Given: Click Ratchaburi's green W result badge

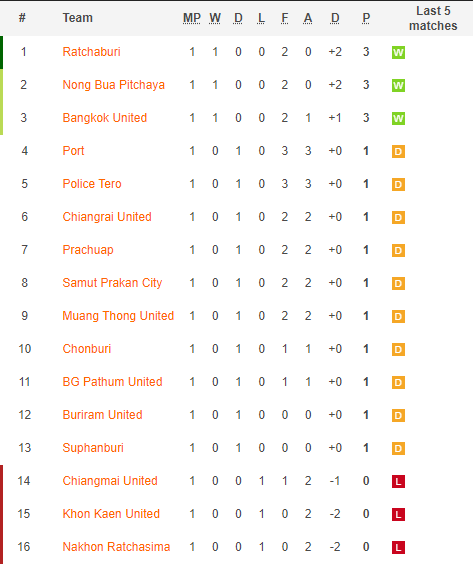Looking at the screenshot, I should click(x=398, y=53).
